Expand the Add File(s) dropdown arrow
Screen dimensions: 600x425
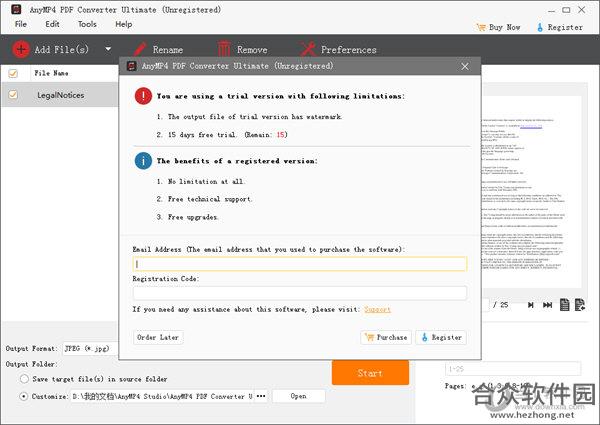click(x=108, y=49)
